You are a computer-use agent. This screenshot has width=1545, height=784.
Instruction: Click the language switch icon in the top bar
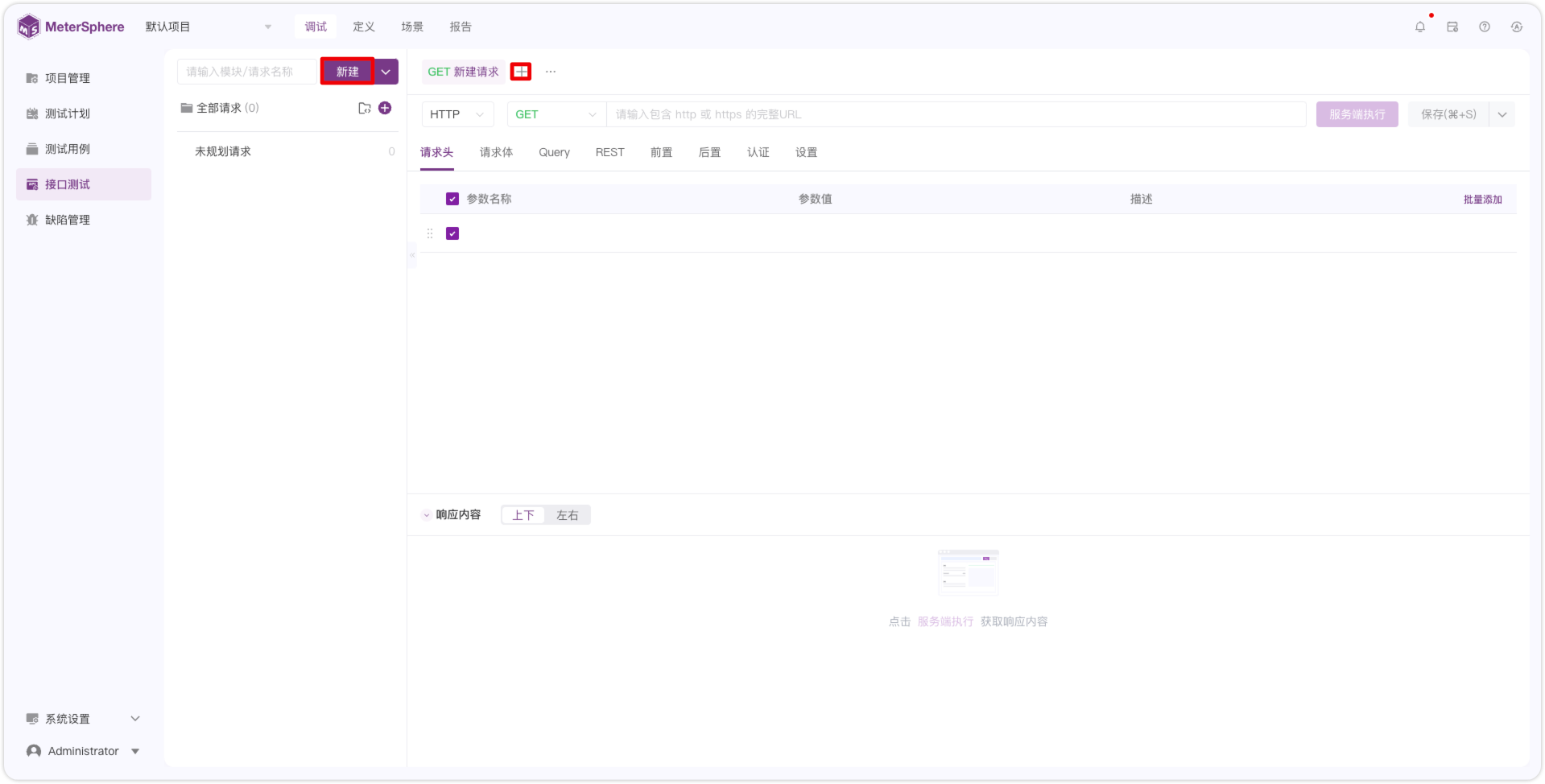click(x=1517, y=27)
